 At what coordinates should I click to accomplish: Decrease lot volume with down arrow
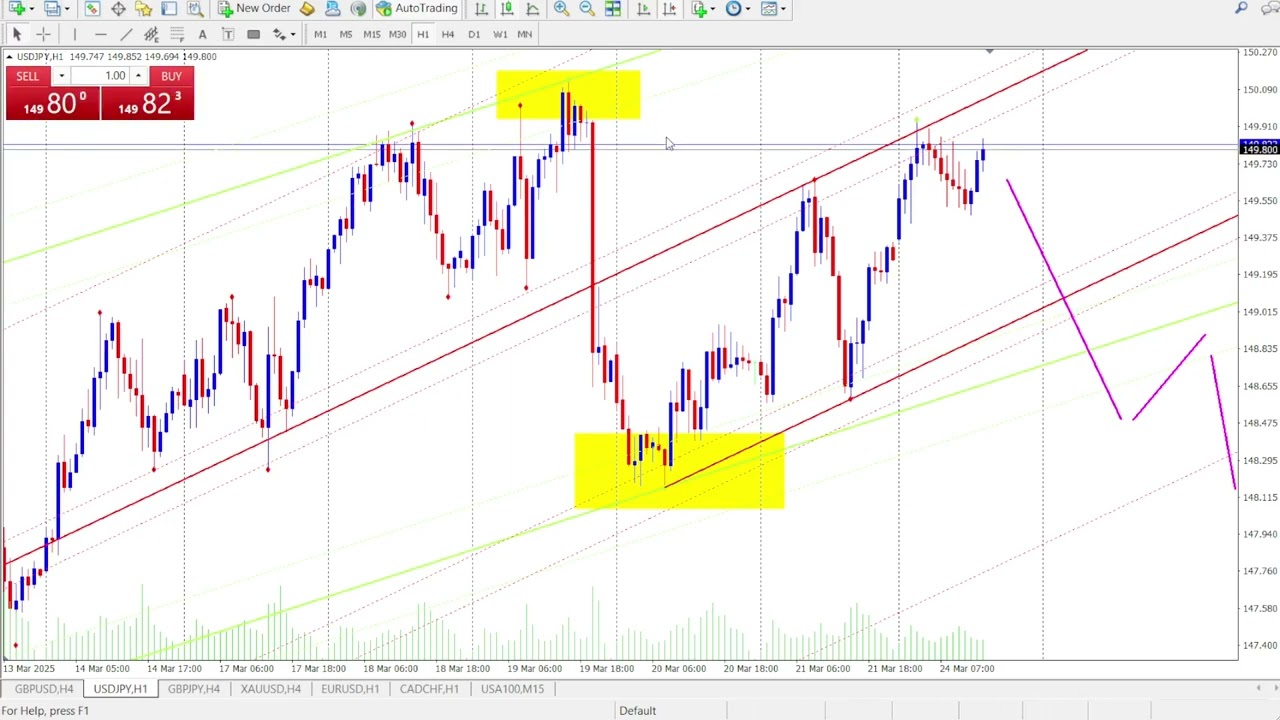coord(62,76)
